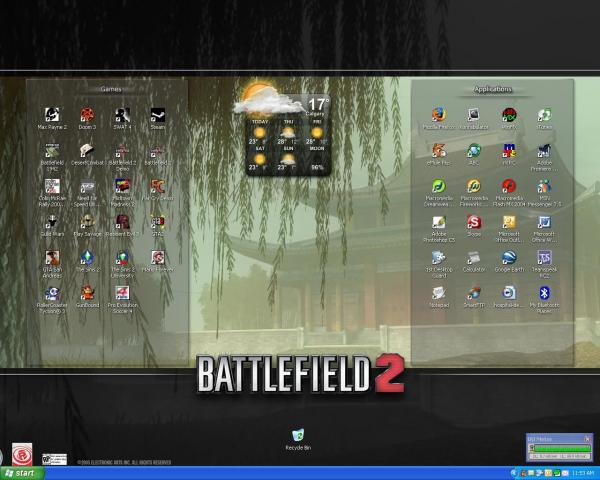The width and height of the screenshot is (600, 480).
Task: Open the Pro Evolution Soccer 4 icon
Action: click(122, 293)
